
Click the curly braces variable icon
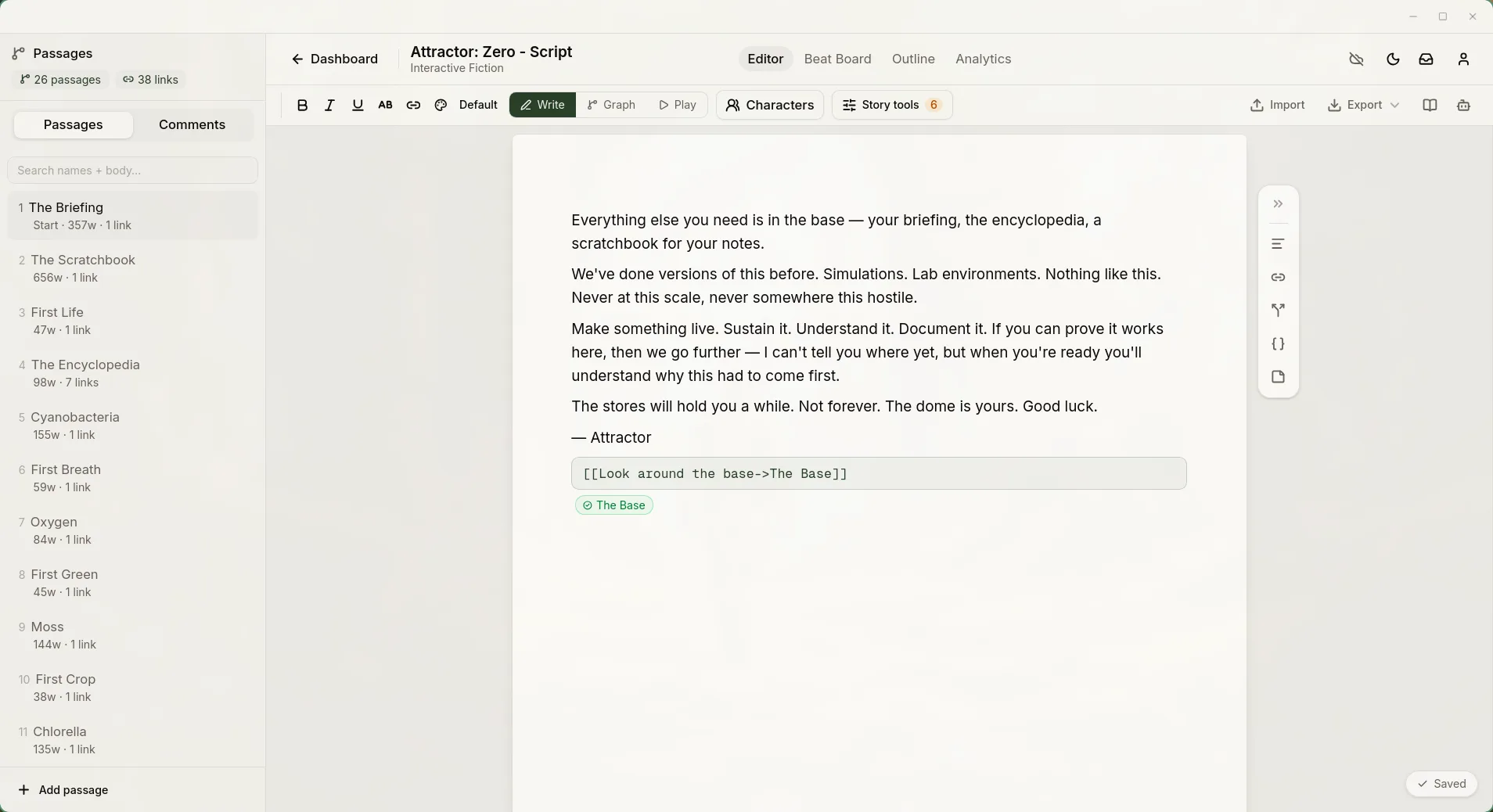[1278, 343]
